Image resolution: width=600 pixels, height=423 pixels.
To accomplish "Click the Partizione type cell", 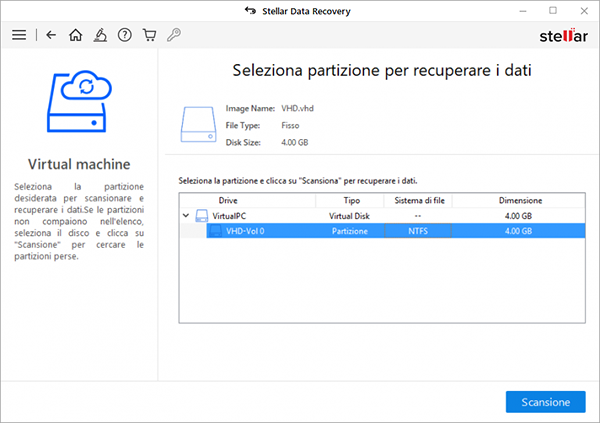I will tap(350, 231).
